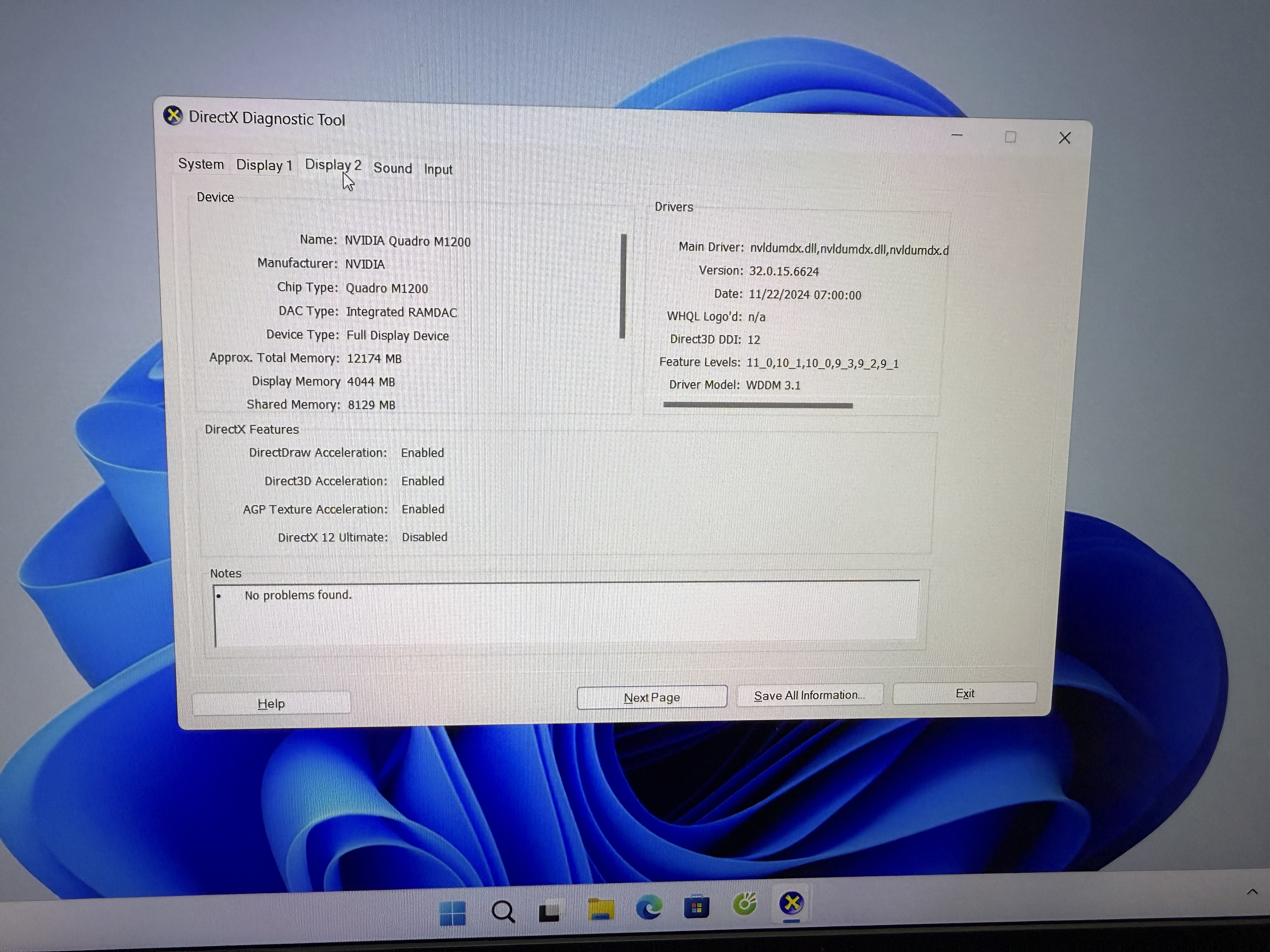Click the AGP Texture Acceleration 'Enabled' value
The width and height of the screenshot is (1270, 952).
tap(423, 509)
